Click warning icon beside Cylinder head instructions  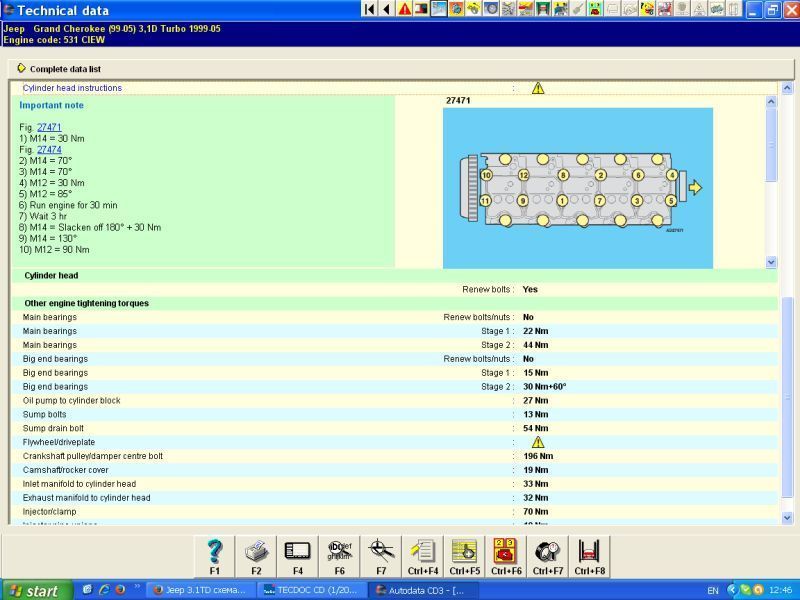click(538, 88)
